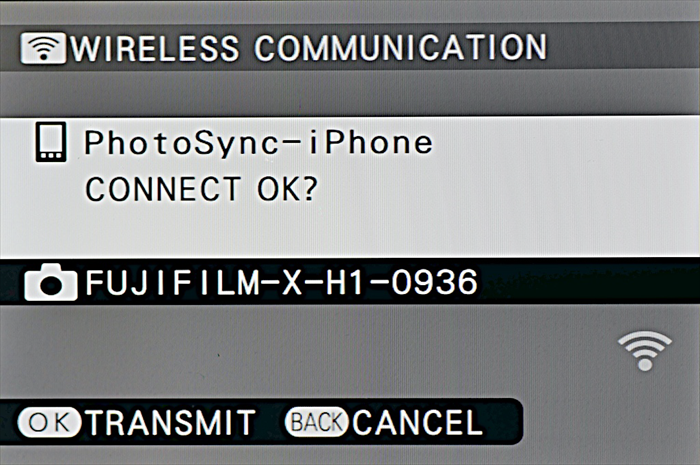Click the white connection confirmation panel
The height and width of the screenshot is (465, 700).
click(x=350, y=187)
